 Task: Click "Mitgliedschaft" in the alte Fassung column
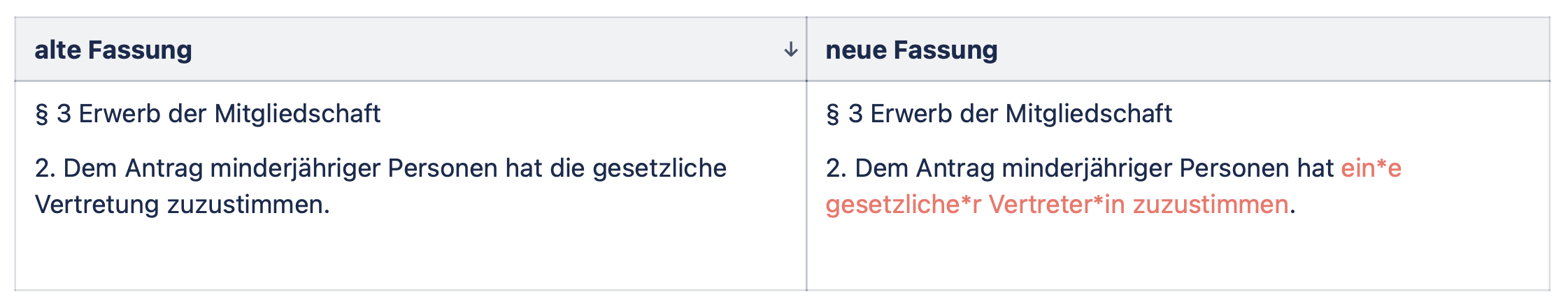pos(297,114)
